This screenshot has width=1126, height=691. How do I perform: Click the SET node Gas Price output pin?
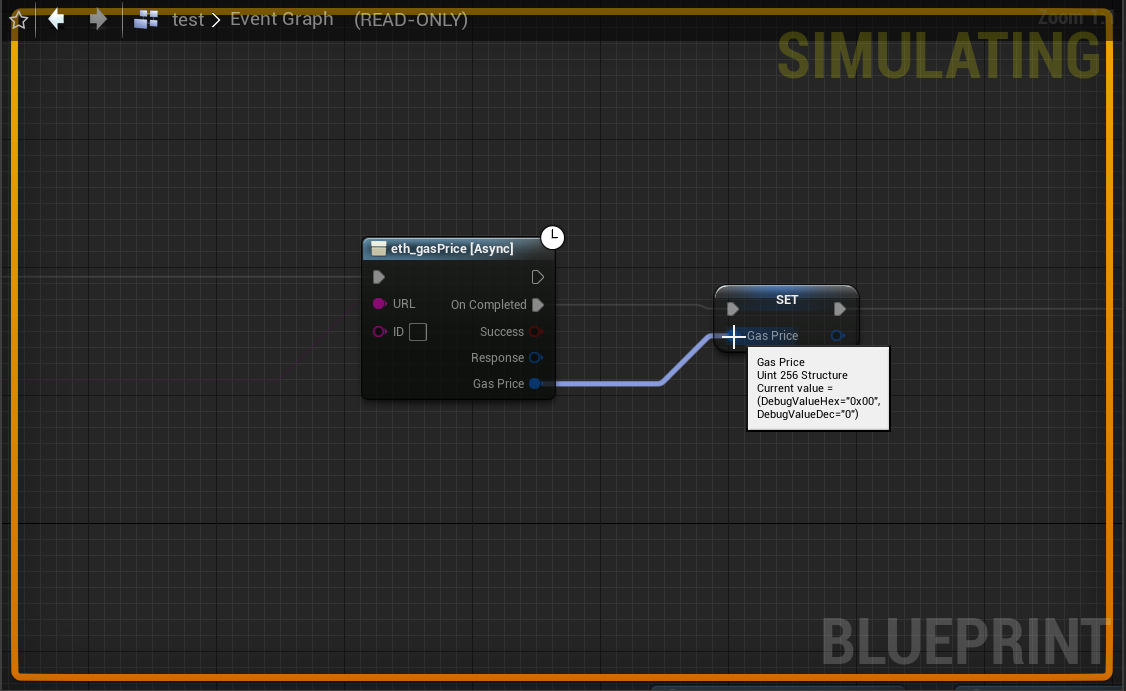coord(837,336)
